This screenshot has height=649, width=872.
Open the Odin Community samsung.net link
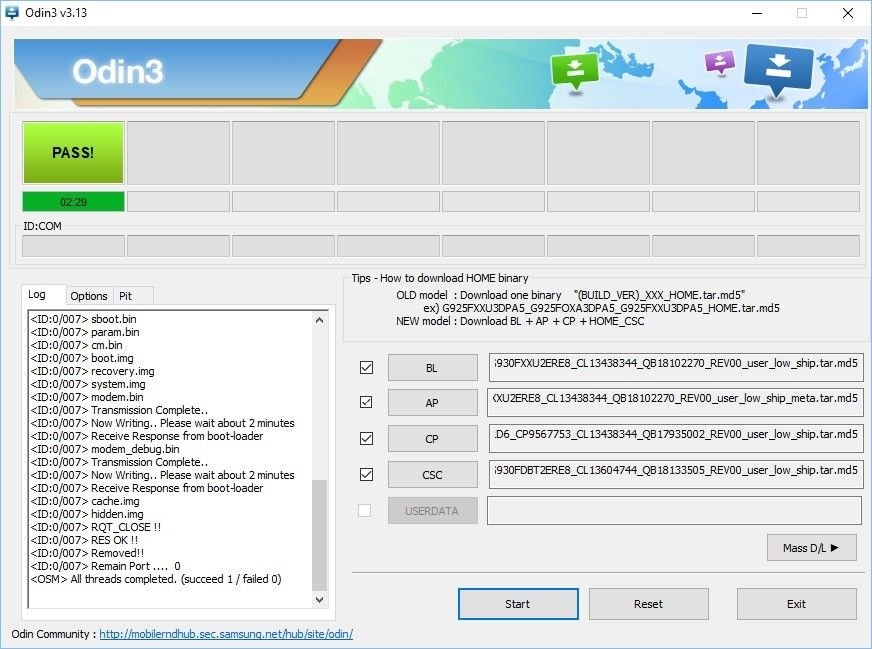226,634
